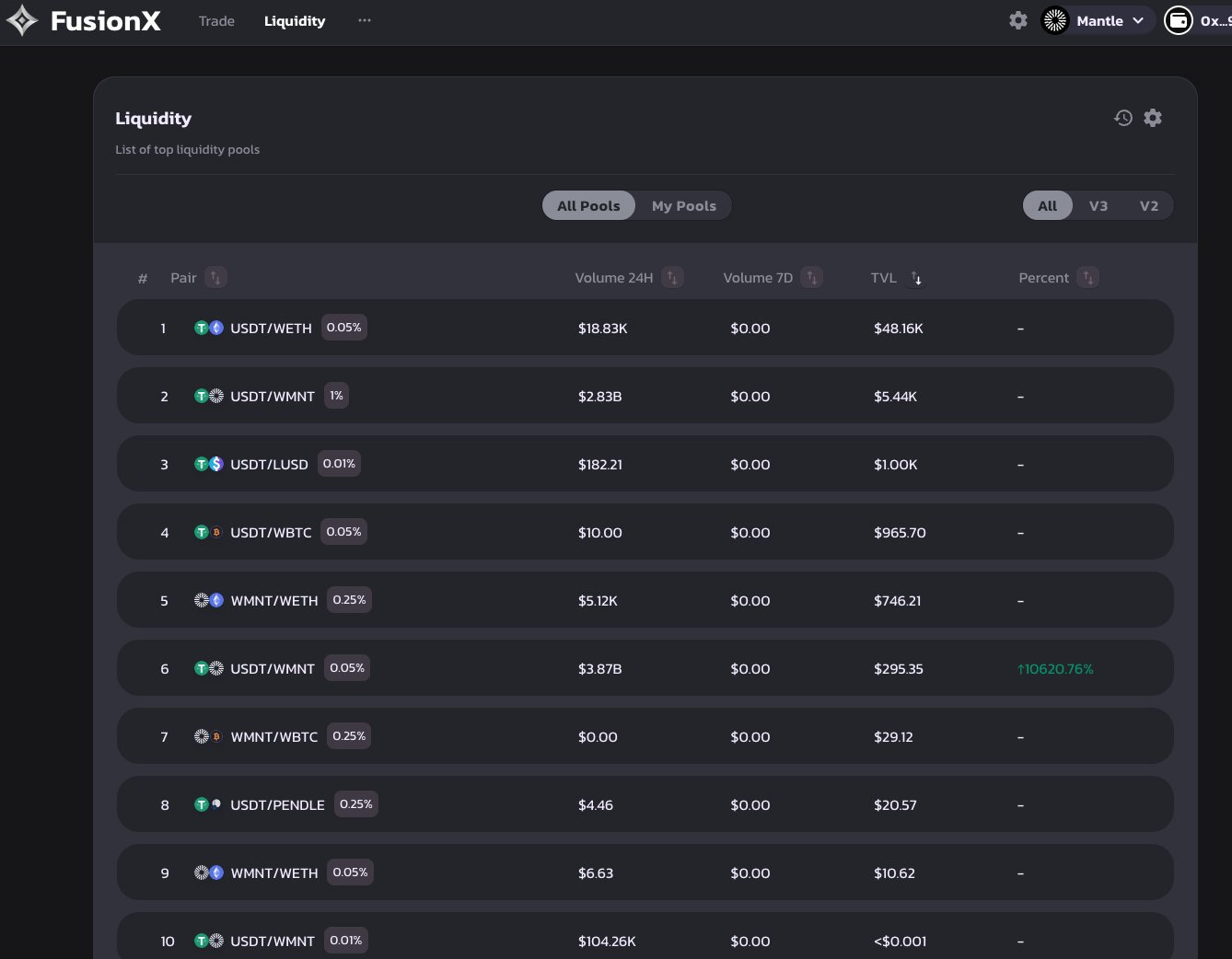This screenshot has width=1232, height=959.
Task: Click USDT/WMNT 1% token pair icon
Action: [209, 396]
